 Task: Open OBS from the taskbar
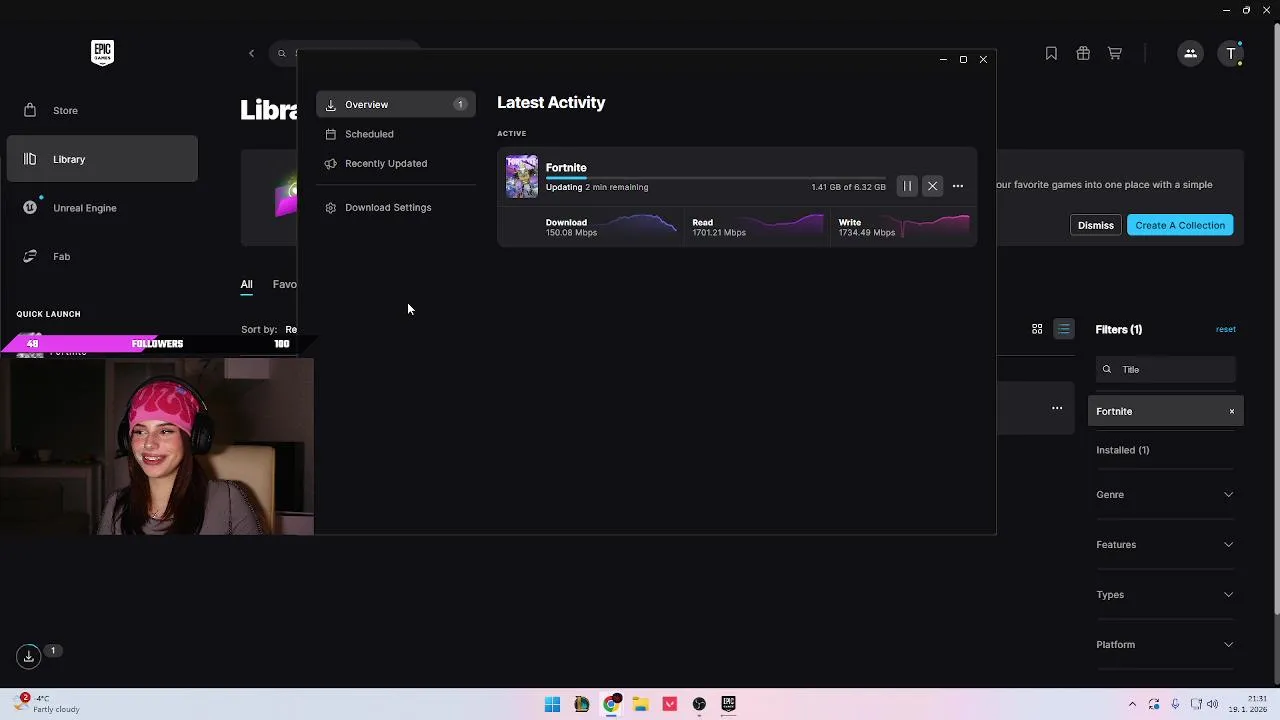tap(699, 704)
